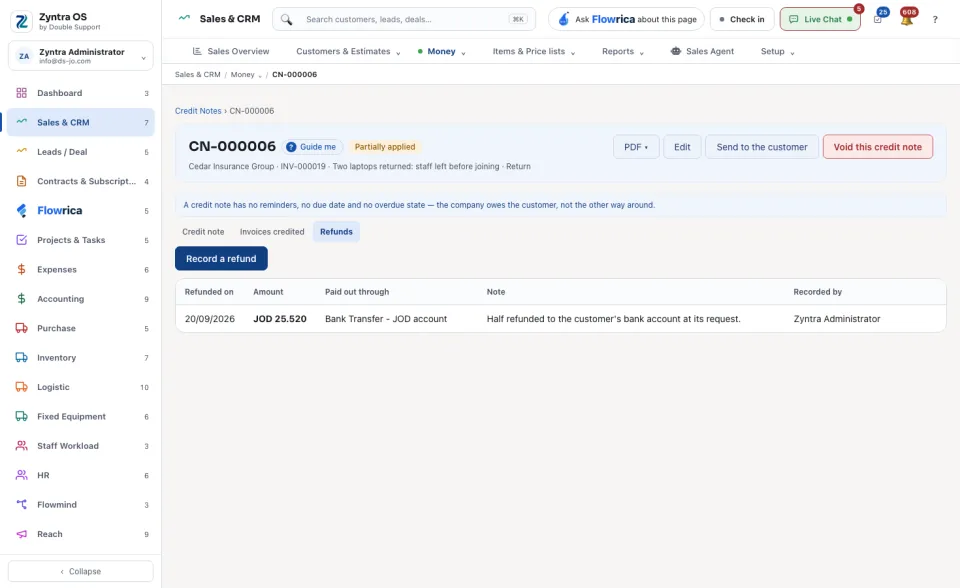This screenshot has width=960, height=588.
Task: Click Bank Transfer - JOD account cell
Action: point(386,318)
